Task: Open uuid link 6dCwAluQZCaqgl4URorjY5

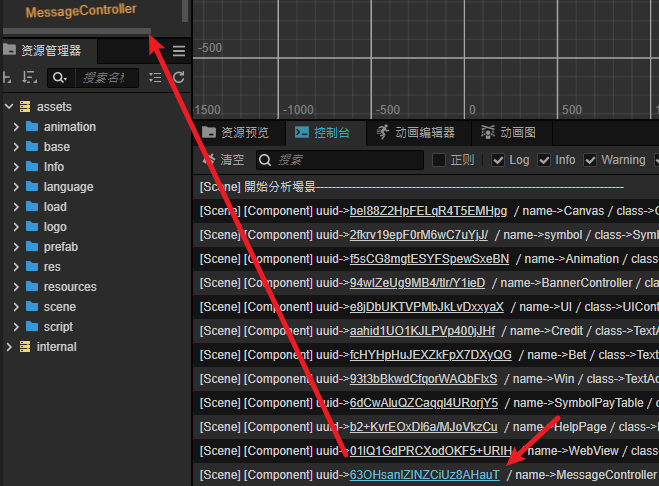Action: click(424, 403)
